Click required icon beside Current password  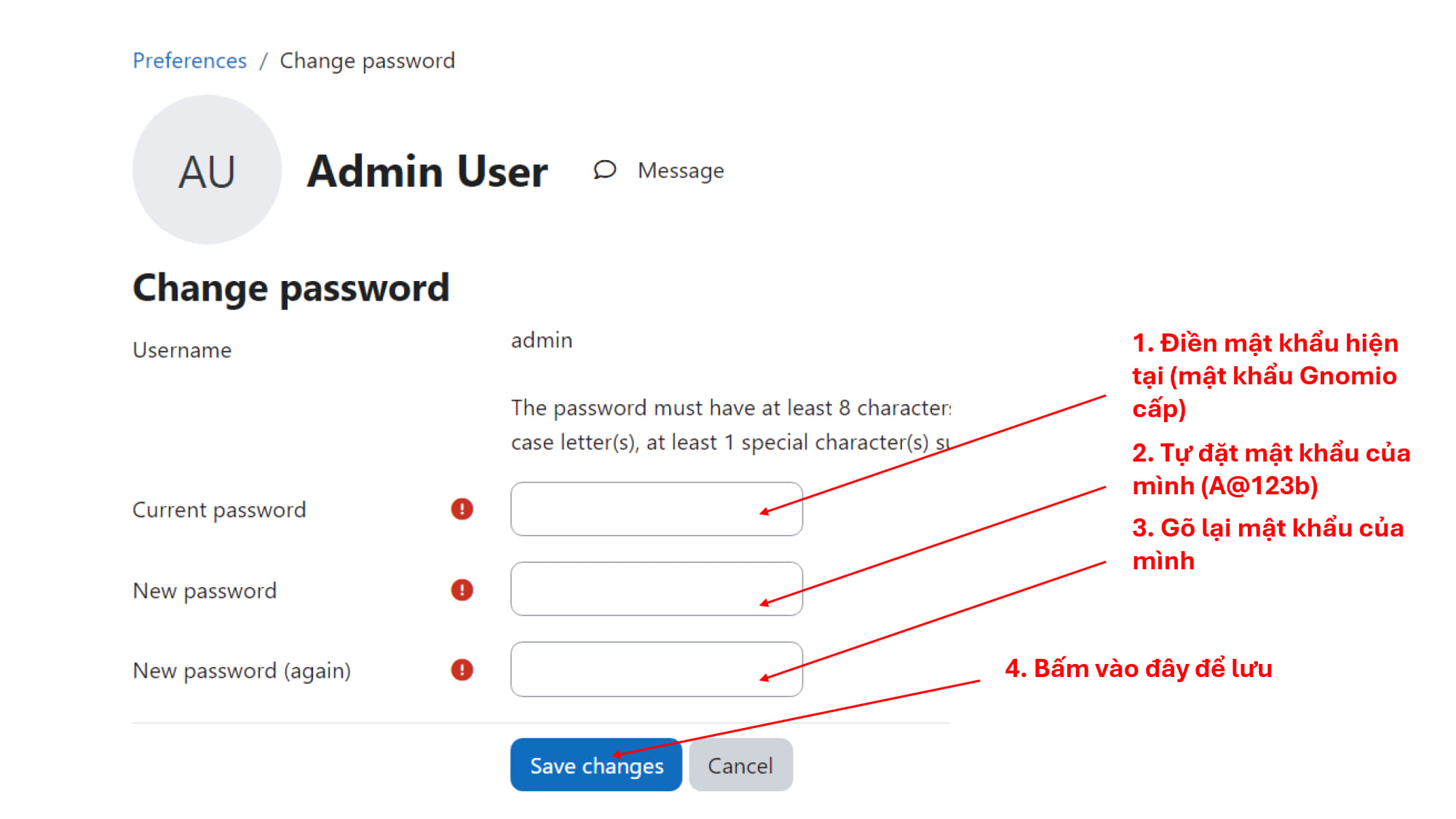[462, 509]
